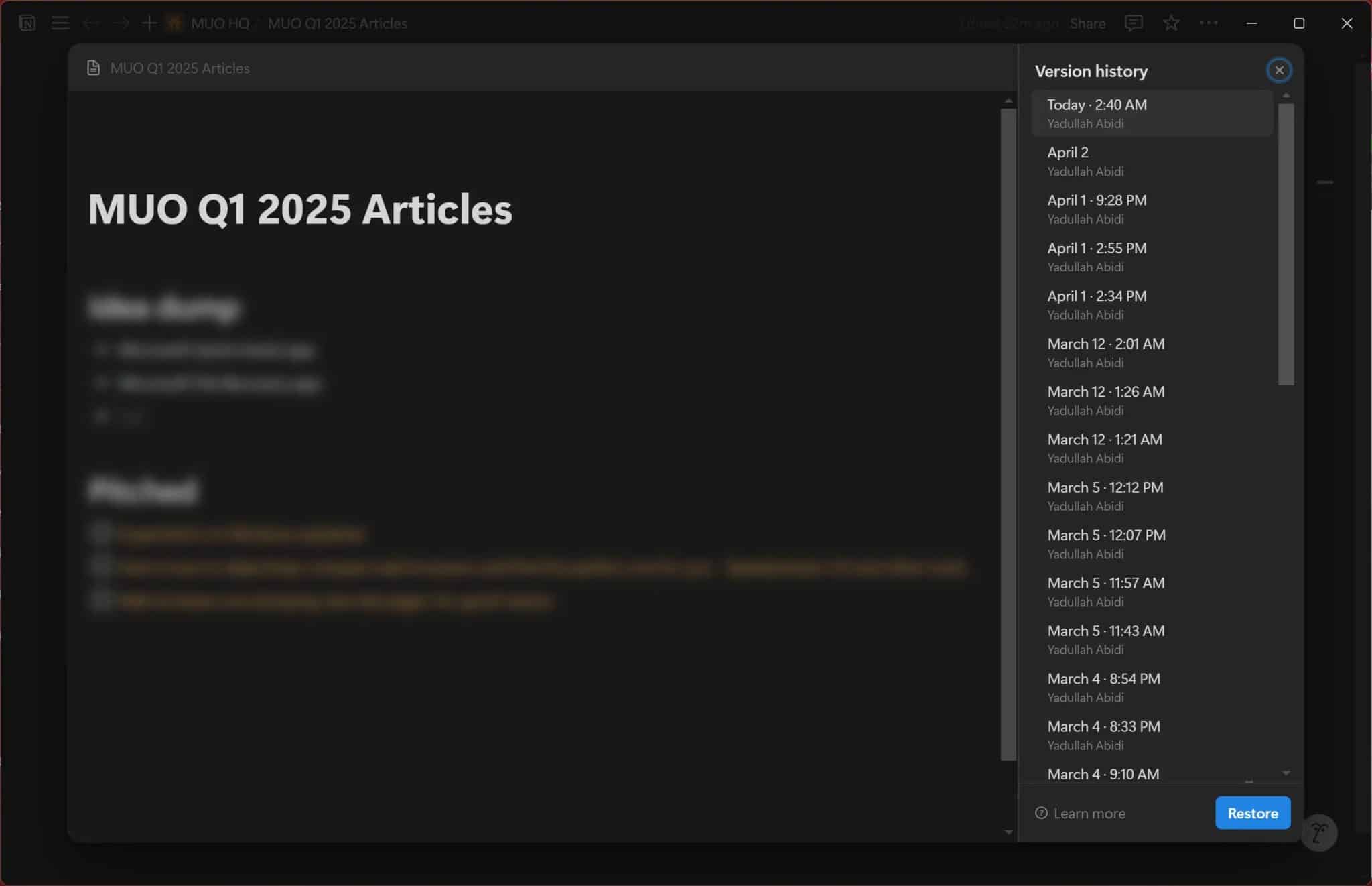Favorite this page using the star icon
Screen dimensions: 1372x886
point(1171,23)
